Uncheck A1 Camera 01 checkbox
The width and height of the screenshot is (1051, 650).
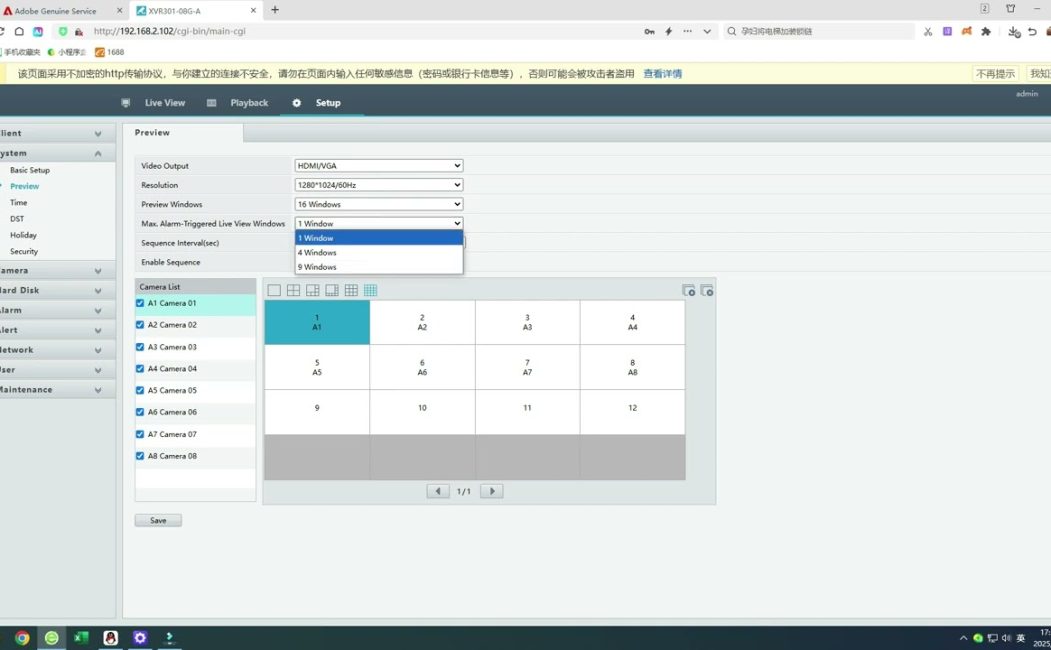pos(141,303)
